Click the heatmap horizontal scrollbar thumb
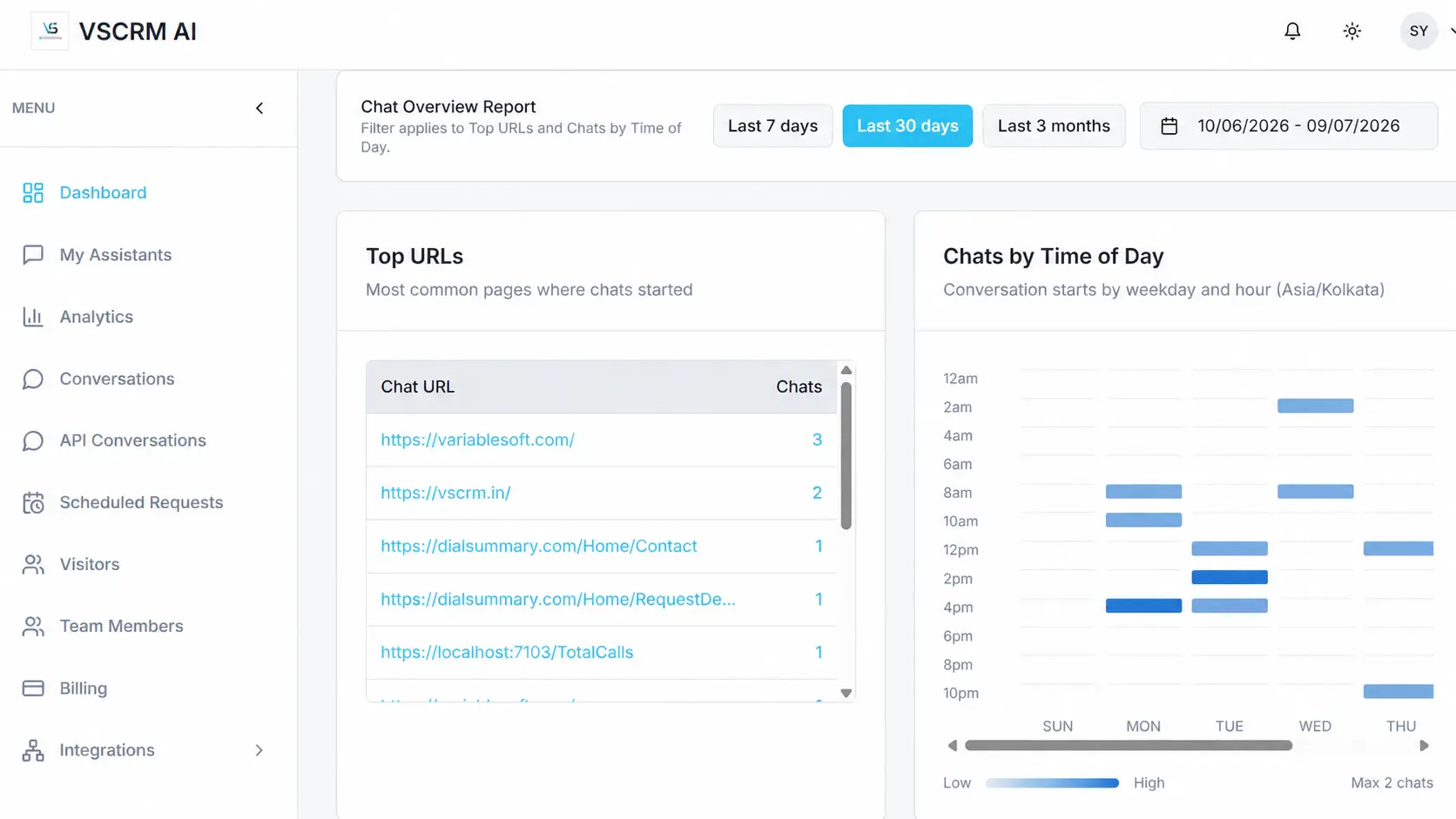1456x819 pixels. point(1129,745)
